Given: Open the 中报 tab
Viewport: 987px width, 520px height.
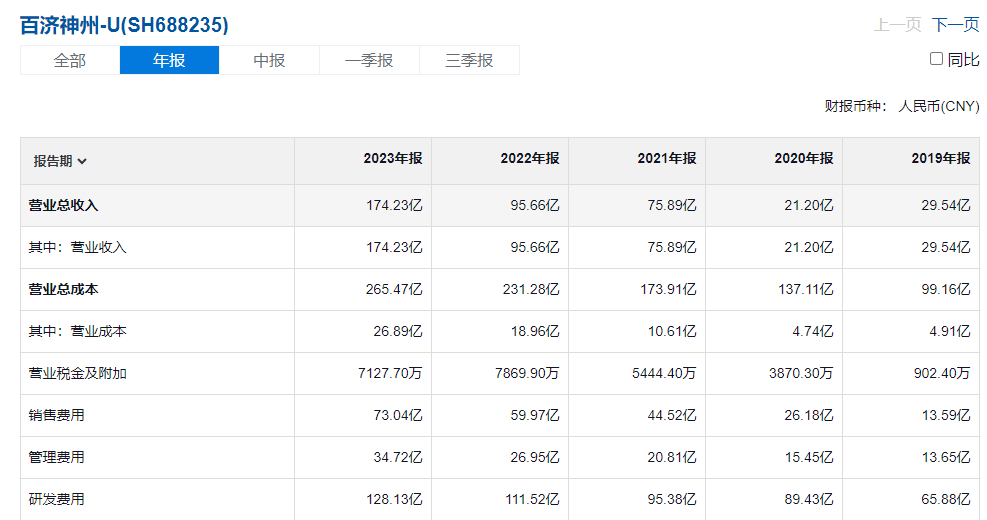Looking at the screenshot, I should tap(269, 60).
